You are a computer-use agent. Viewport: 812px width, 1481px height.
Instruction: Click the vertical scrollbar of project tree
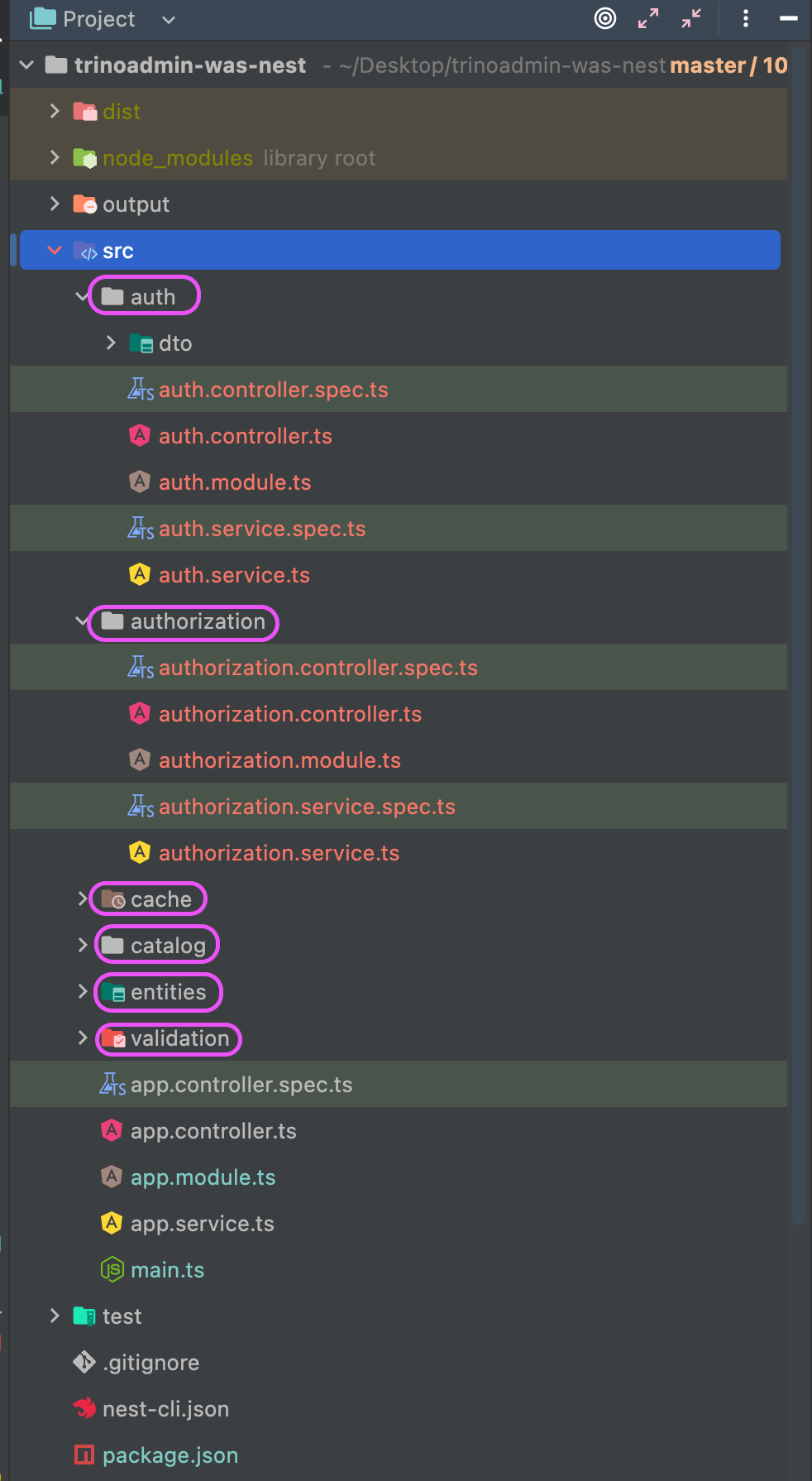(798, 637)
